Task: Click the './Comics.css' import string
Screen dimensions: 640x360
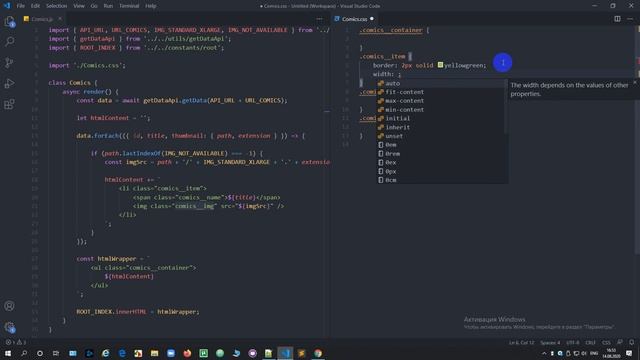Action: pyautogui.click(x=99, y=65)
